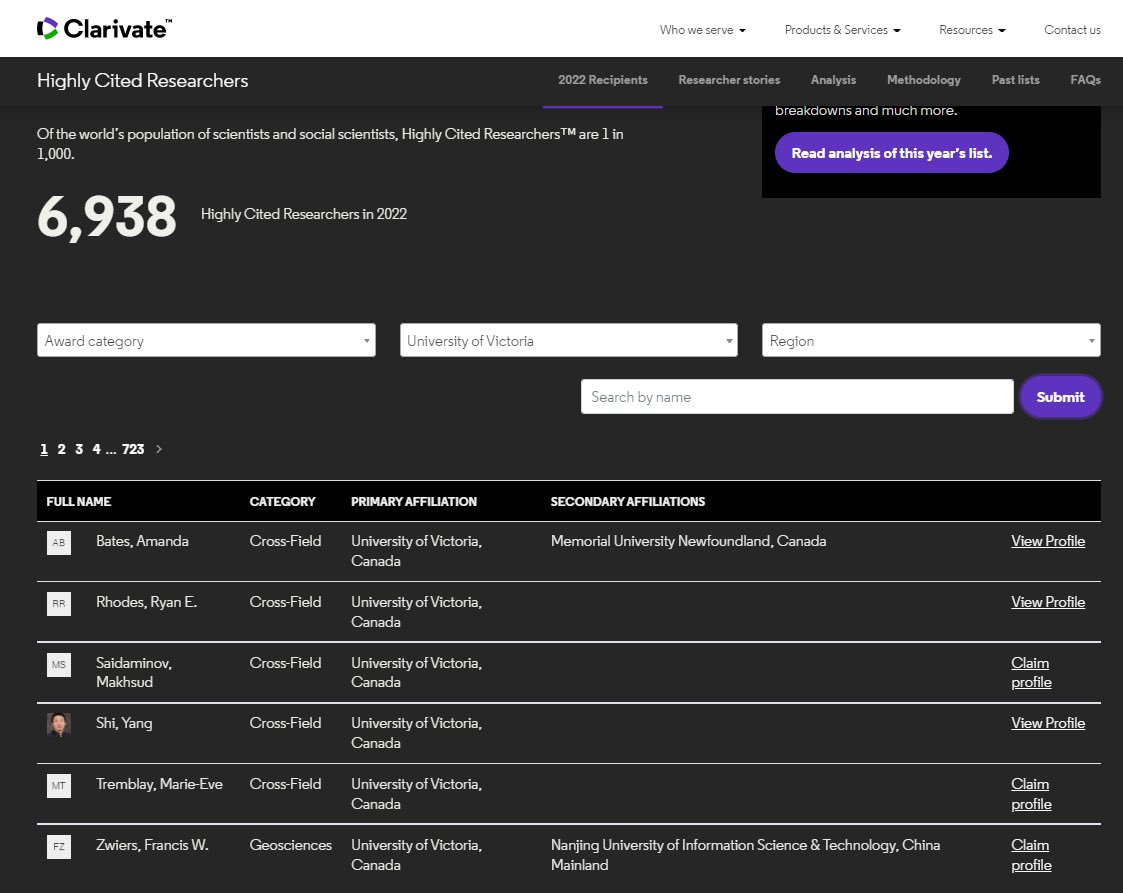Viewport: 1123px width, 893px height.
Task: Go to page 3
Action: click(x=79, y=449)
